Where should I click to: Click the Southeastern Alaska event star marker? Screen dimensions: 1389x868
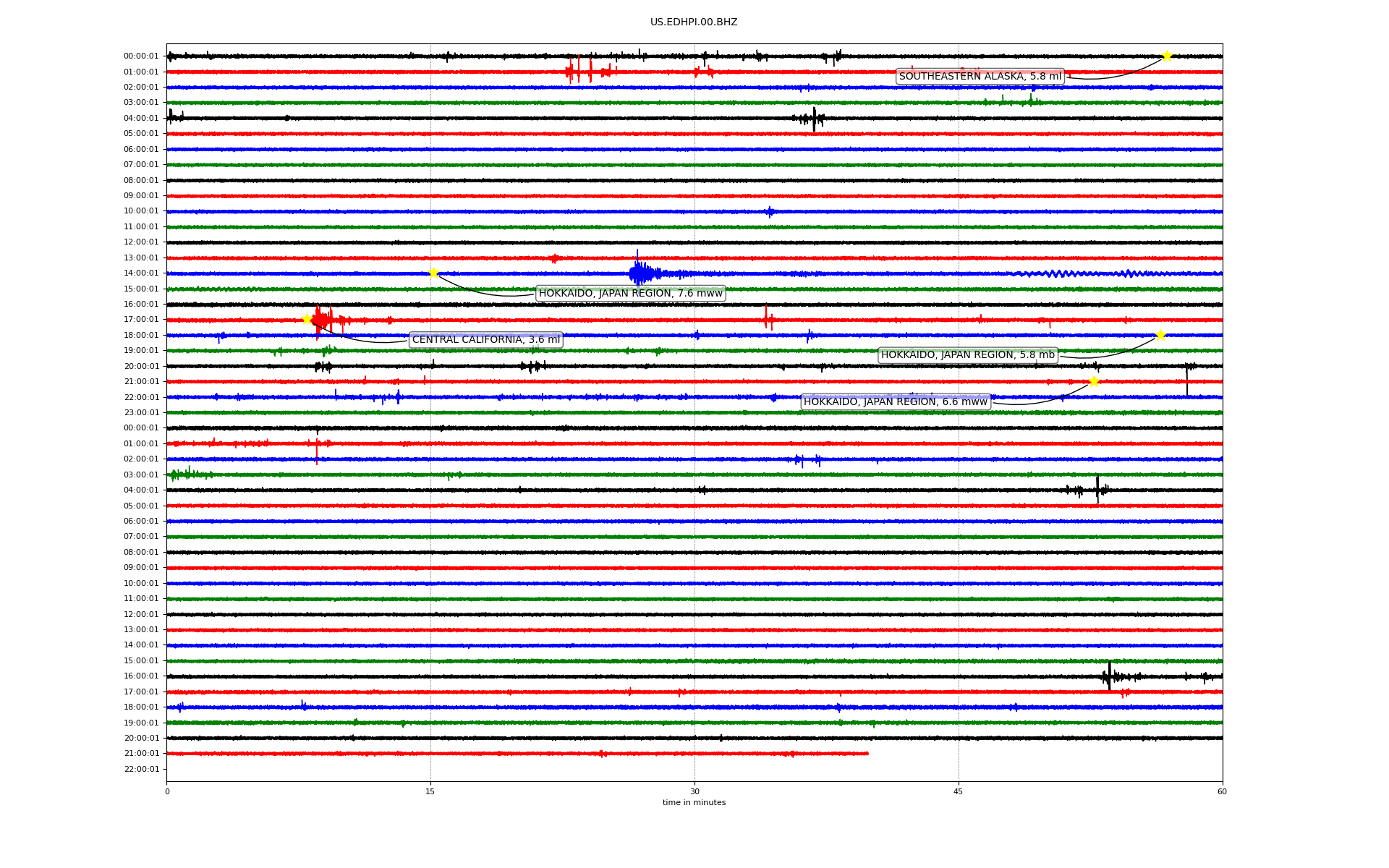1167,56
